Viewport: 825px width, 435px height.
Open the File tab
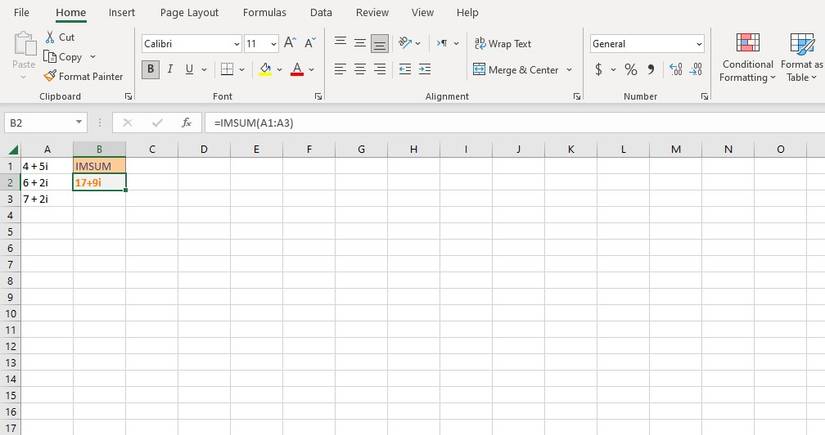[x=22, y=13]
